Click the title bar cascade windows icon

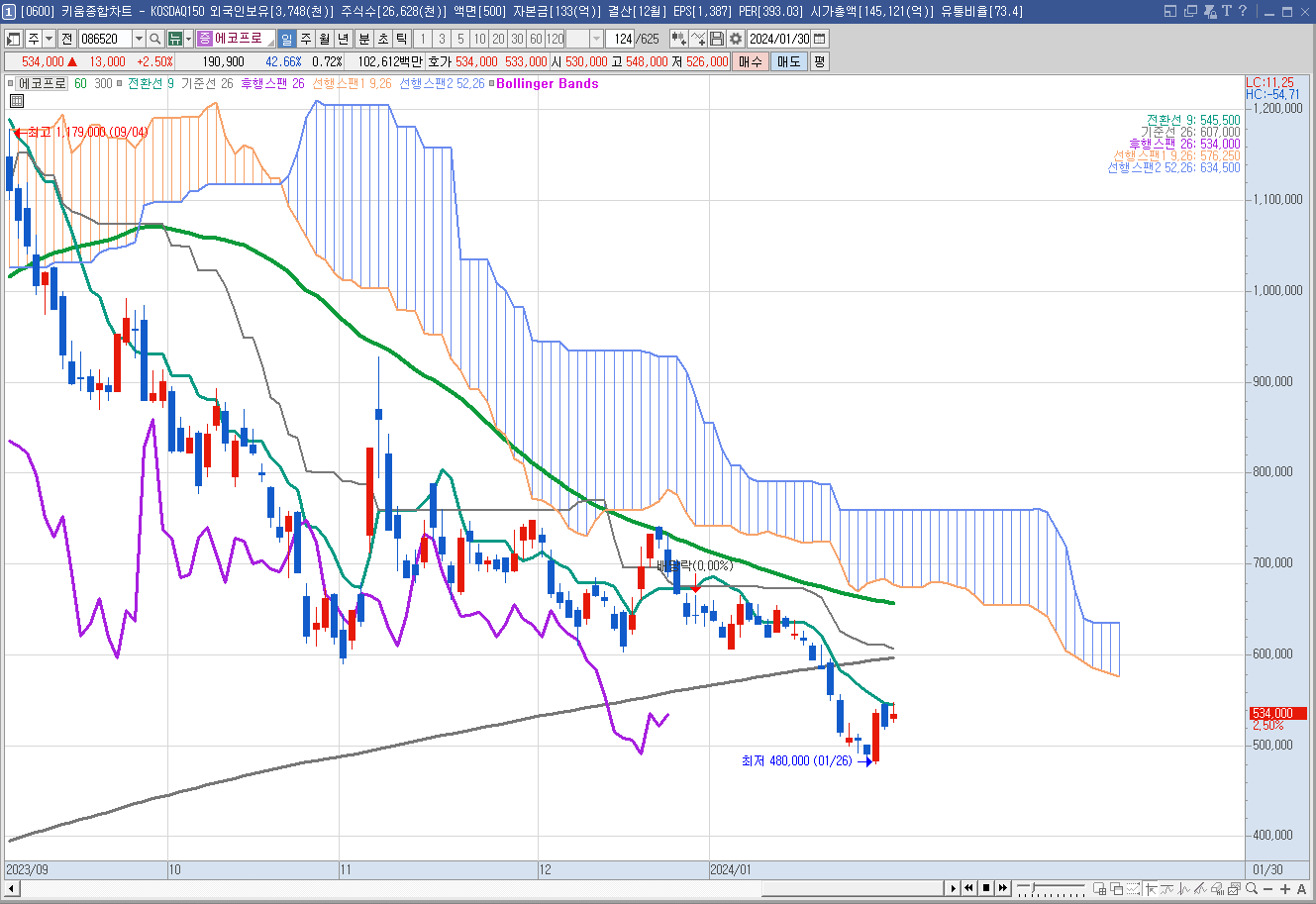1190,11
